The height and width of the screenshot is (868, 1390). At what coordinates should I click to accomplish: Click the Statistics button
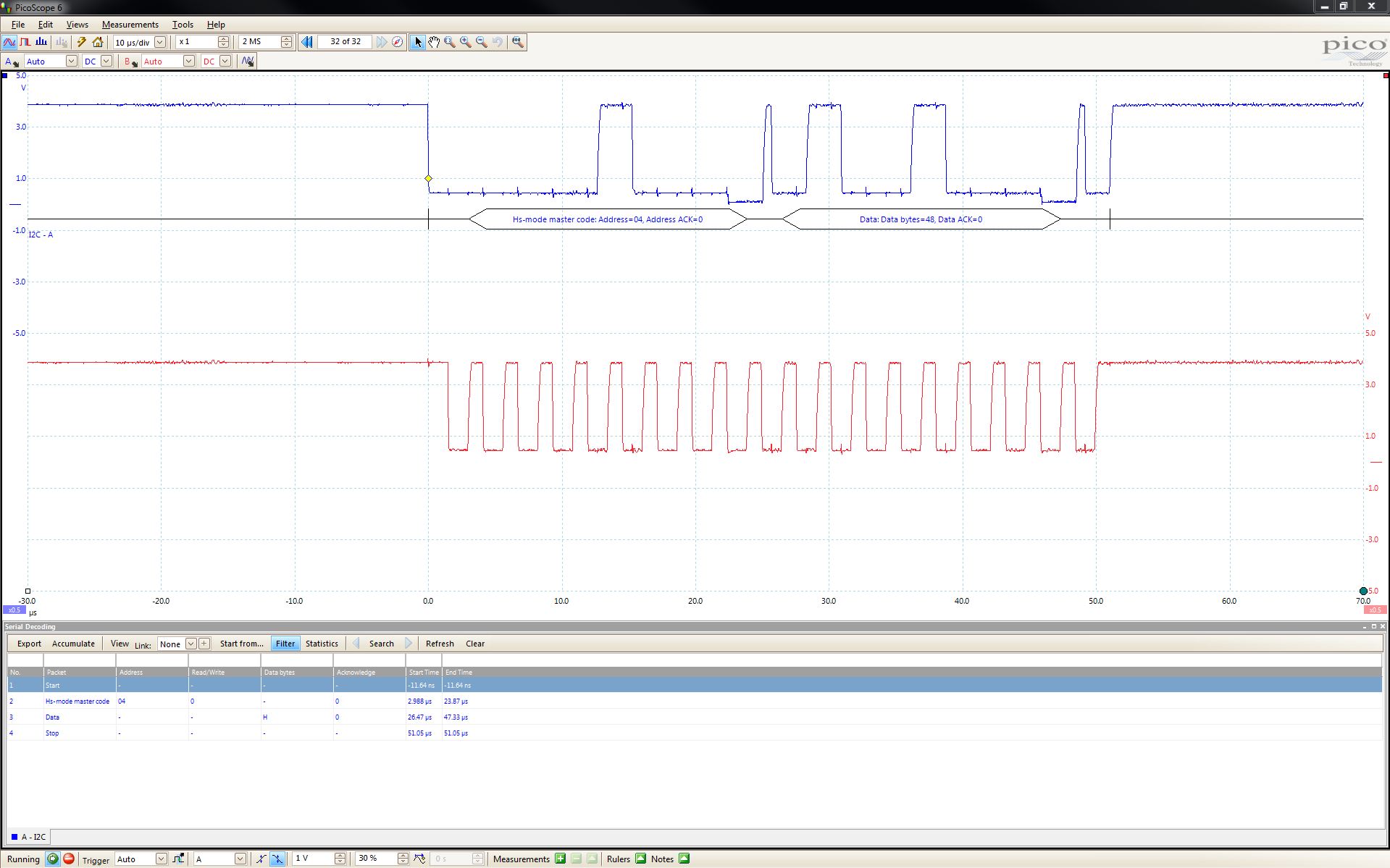(x=322, y=644)
